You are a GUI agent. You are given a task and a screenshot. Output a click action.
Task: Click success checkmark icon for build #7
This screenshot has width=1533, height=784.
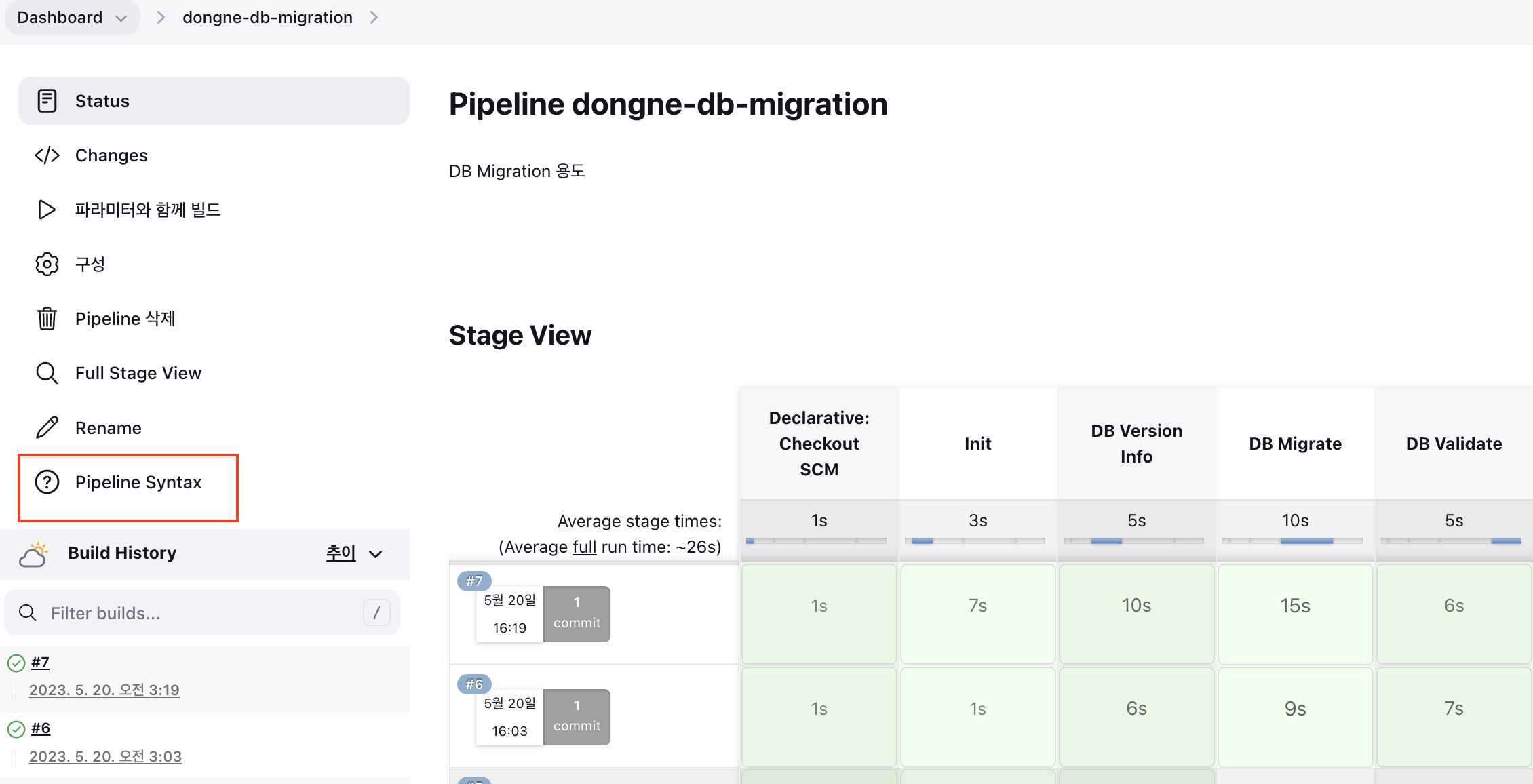(16, 663)
